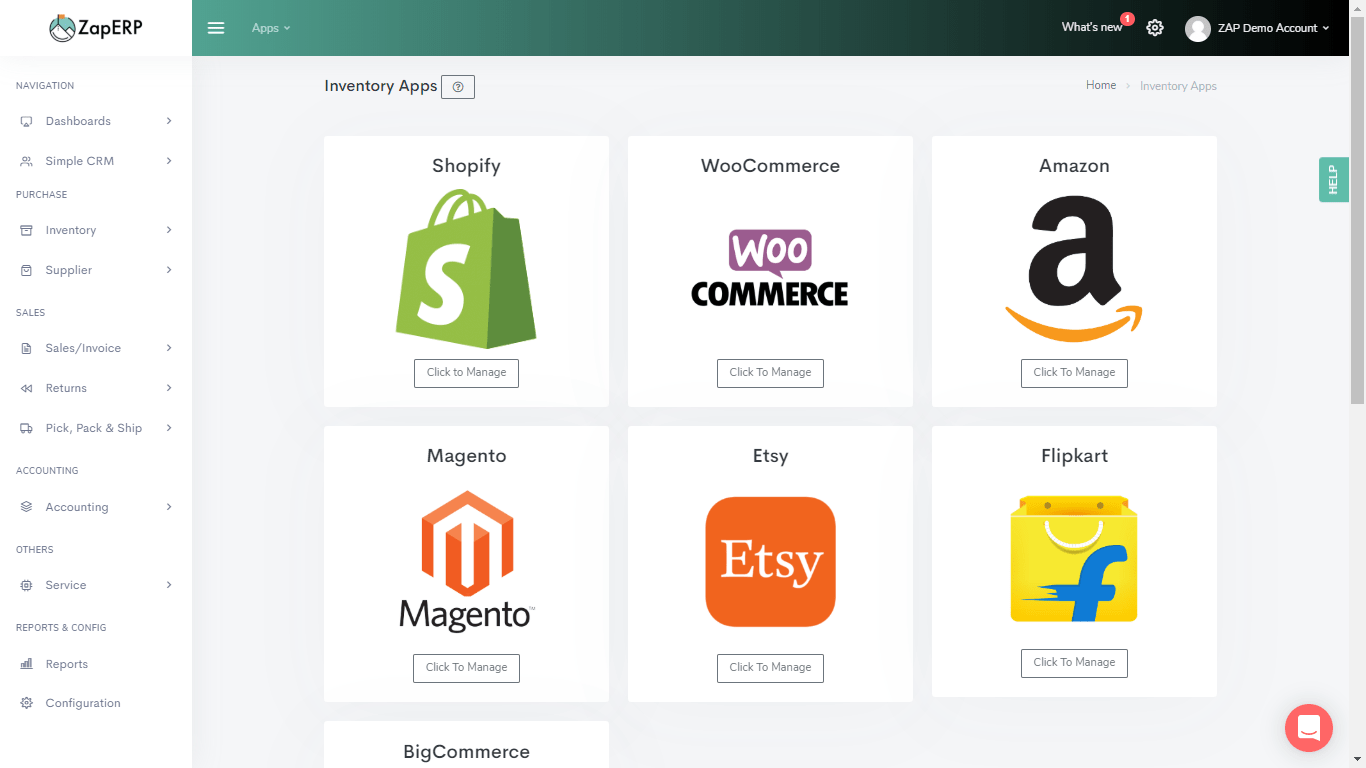This screenshot has height=768, width=1366.
Task: Click the BigCommerce card title
Action: [x=466, y=752]
